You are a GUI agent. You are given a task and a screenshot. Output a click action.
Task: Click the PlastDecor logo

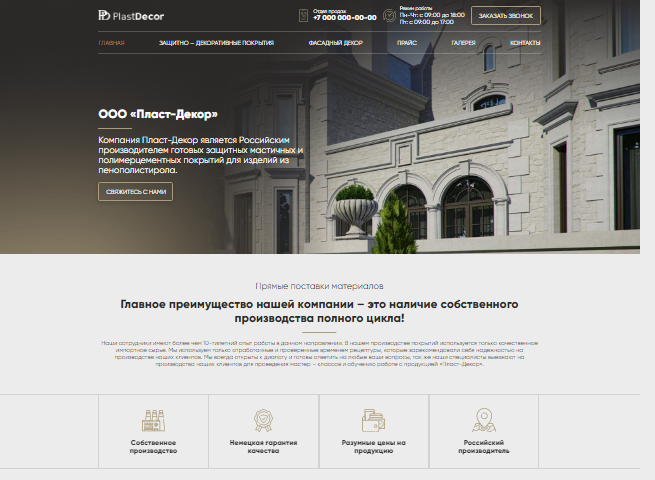tap(131, 16)
